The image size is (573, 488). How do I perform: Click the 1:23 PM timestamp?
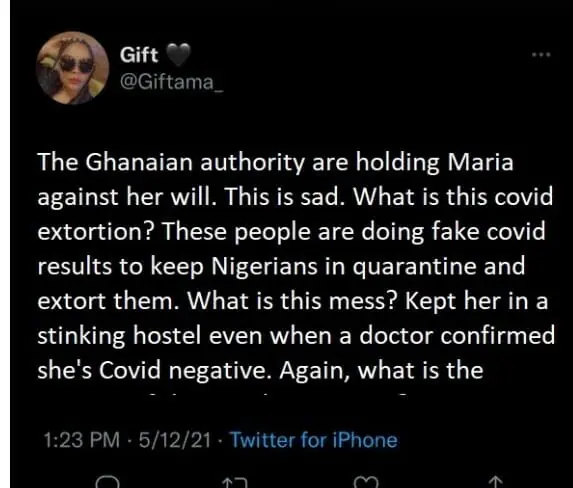pos(81,440)
